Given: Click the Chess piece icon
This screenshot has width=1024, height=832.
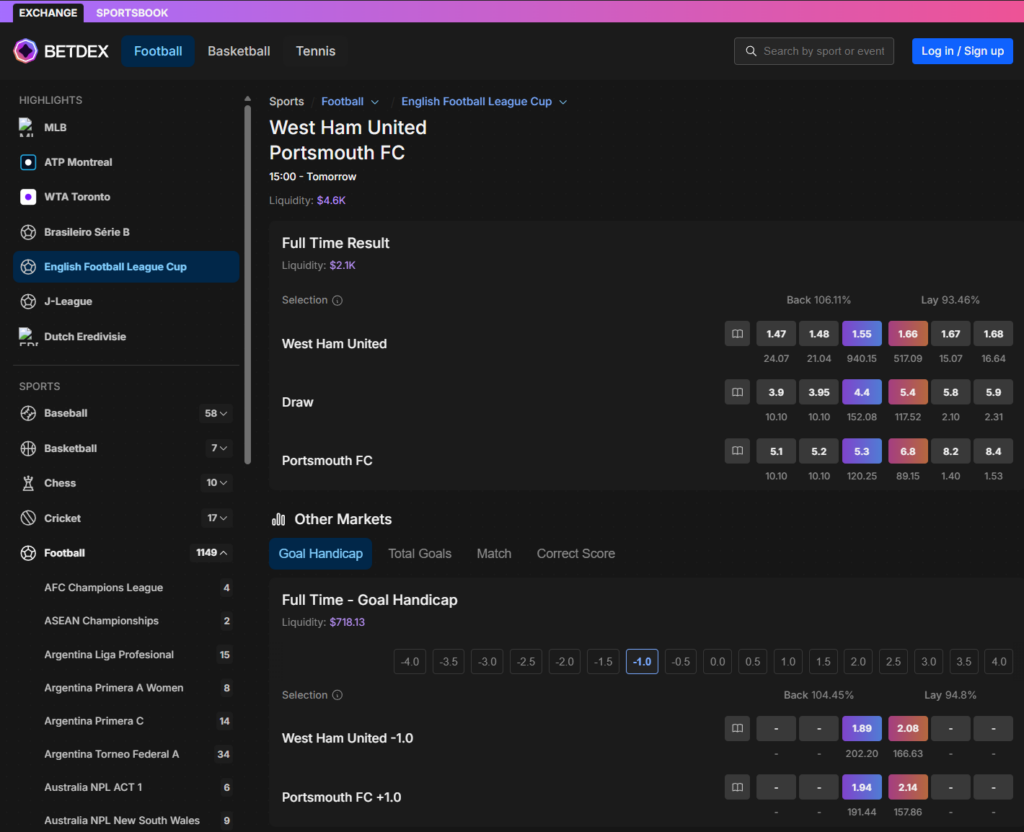Looking at the screenshot, I should [x=28, y=483].
